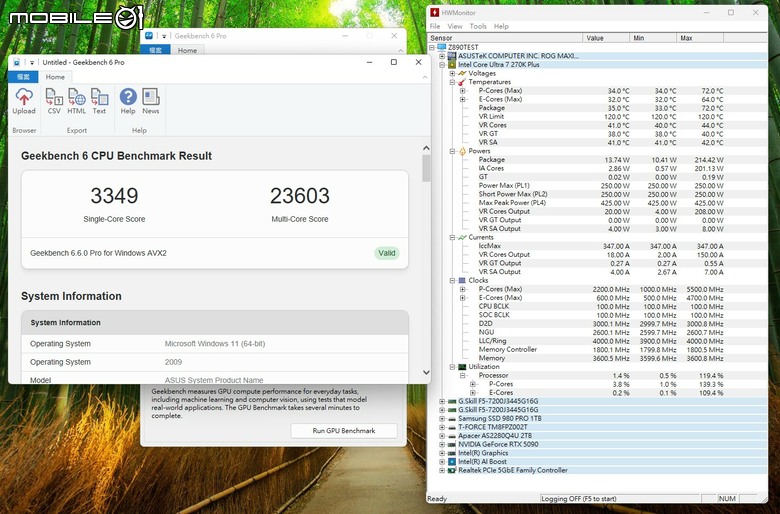Collapse the Powers node
This screenshot has width=780, height=514.
pos(452,151)
